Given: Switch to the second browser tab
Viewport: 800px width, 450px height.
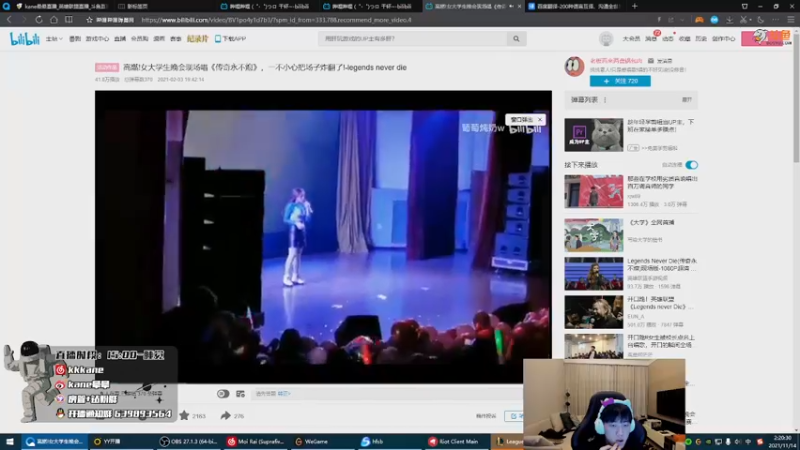Looking at the screenshot, I should point(162,6).
